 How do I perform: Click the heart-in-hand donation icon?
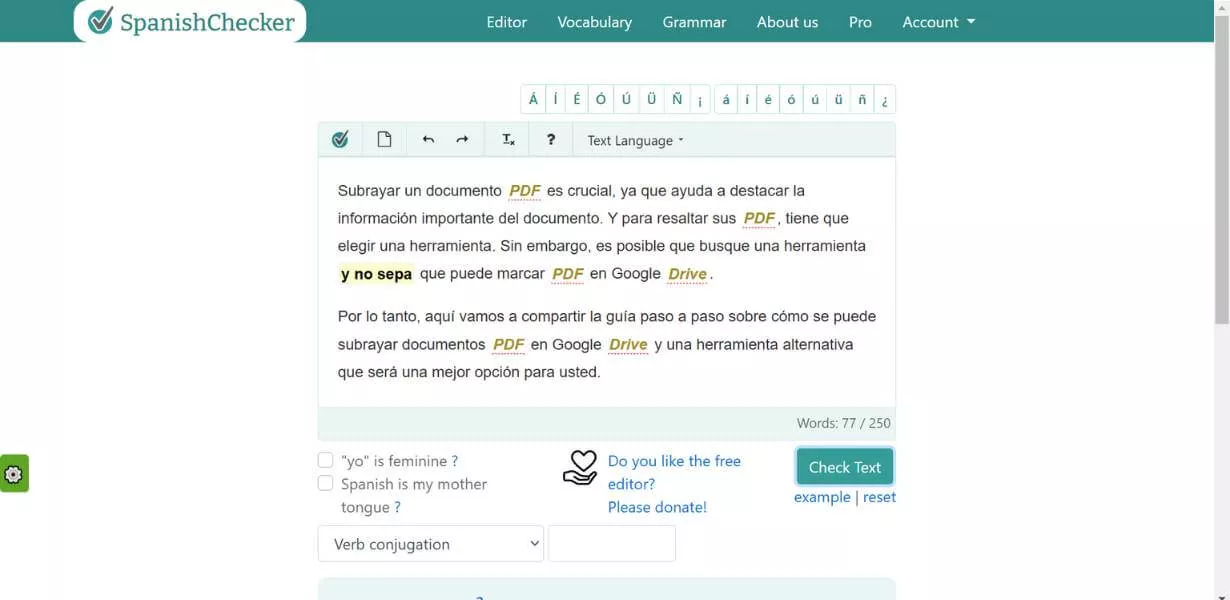click(581, 467)
